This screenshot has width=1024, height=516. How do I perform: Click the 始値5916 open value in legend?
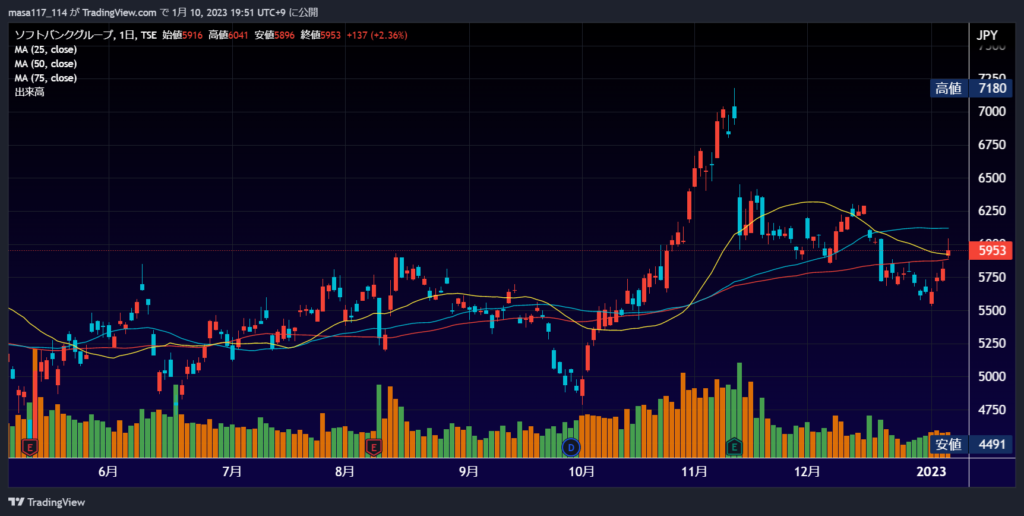click(182, 35)
